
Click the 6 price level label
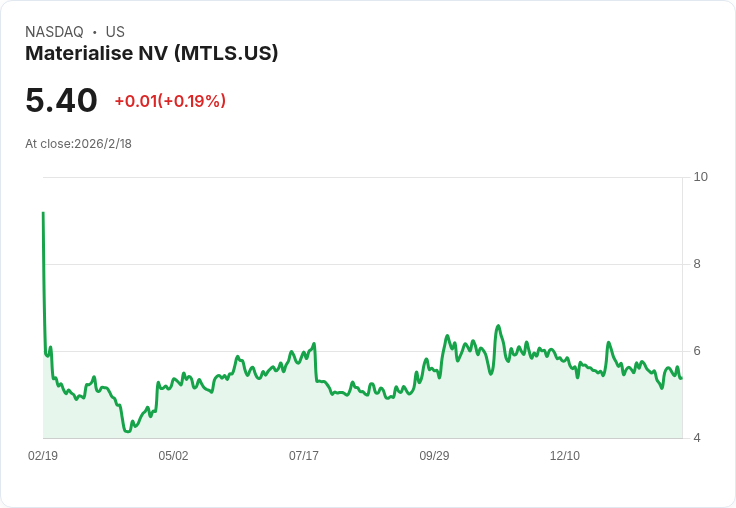(697, 351)
